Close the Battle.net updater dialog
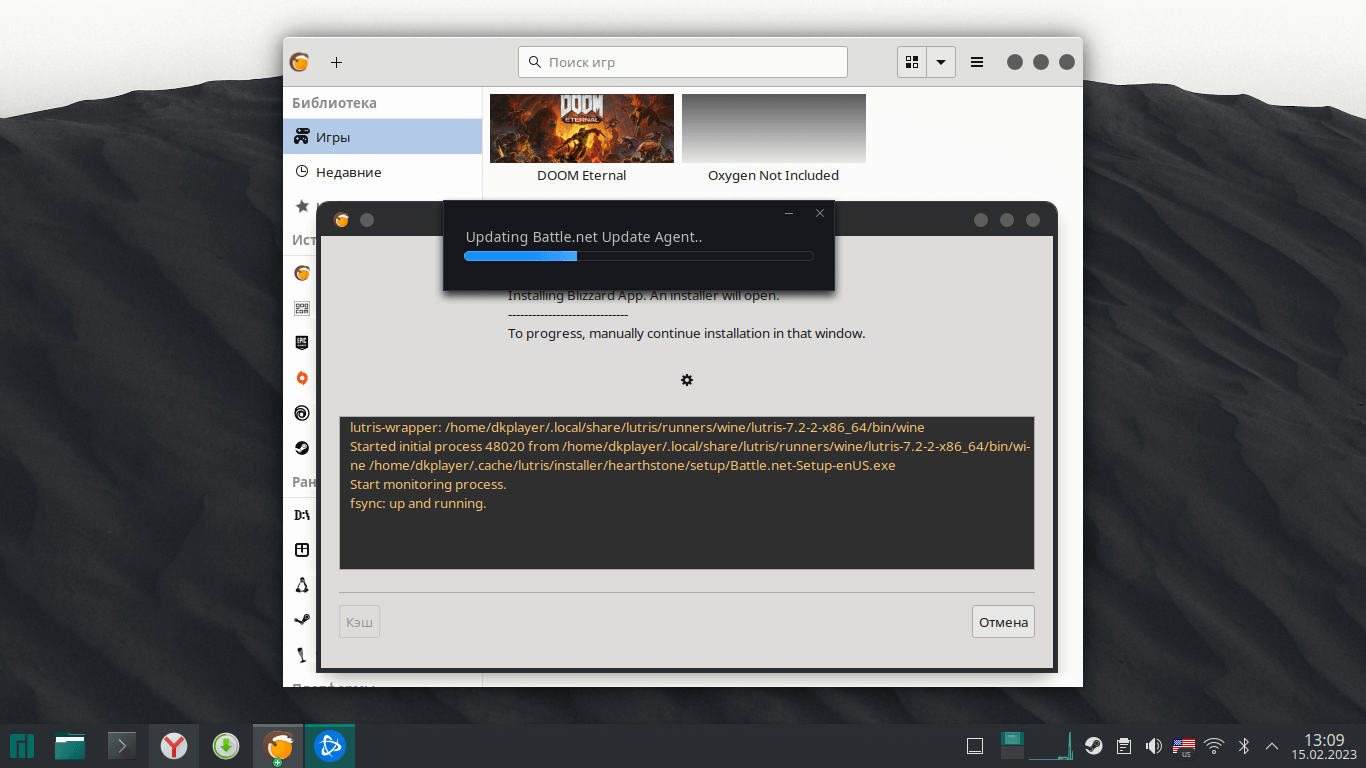 click(820, 213)
